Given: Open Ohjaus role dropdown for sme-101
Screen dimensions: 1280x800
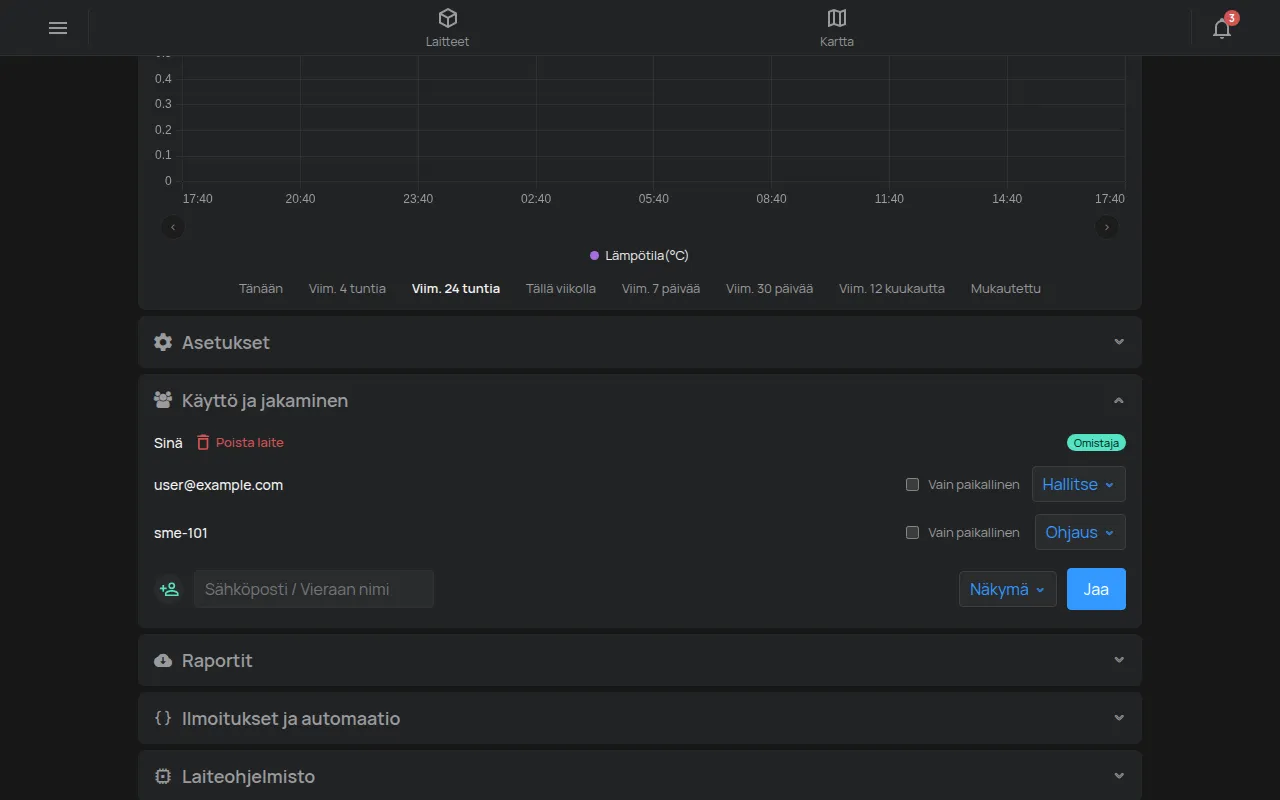Looking at the screenshot, I should pyautogui.click(x=1080, y=532).
